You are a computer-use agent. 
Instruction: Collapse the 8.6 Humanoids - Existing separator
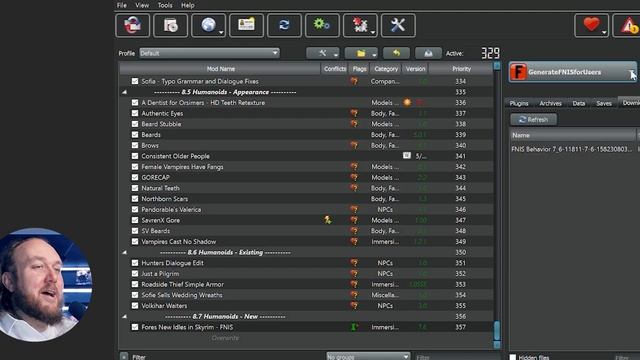tap(124, 252)
